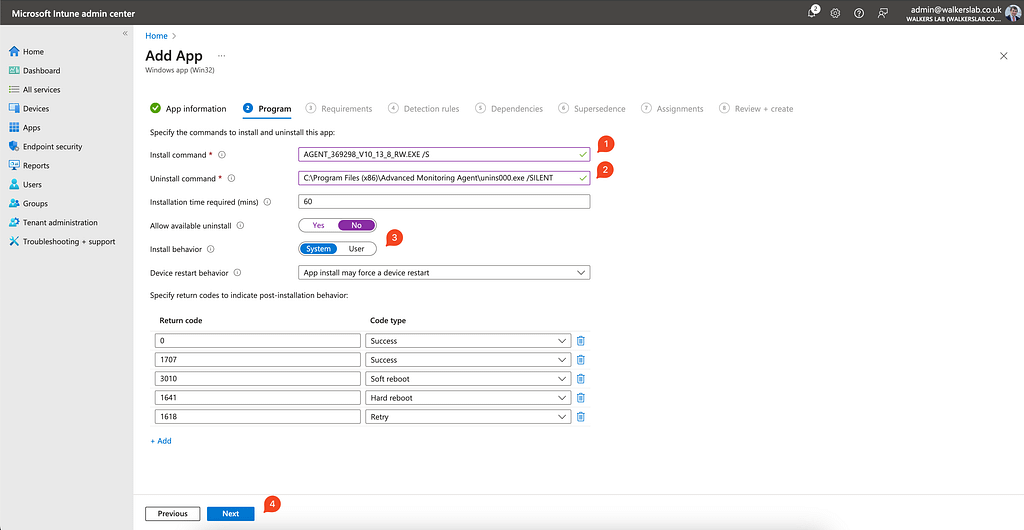The height and width of the screenshot is (530, 1024).
Task: Click the + Add return code link
Action: [161, 441]
